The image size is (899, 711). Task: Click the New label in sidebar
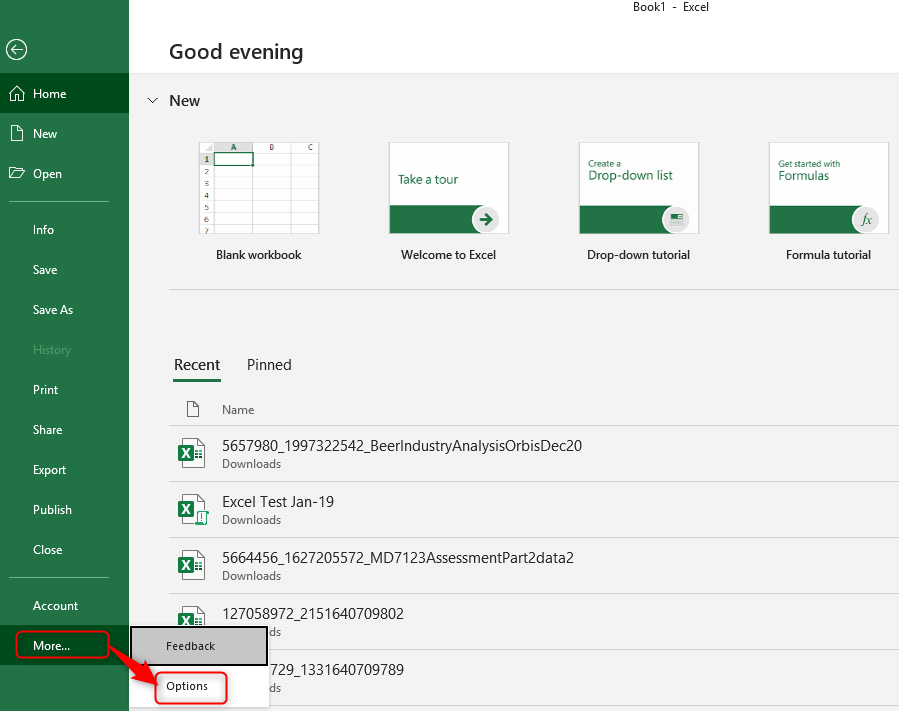pos(45,134)
